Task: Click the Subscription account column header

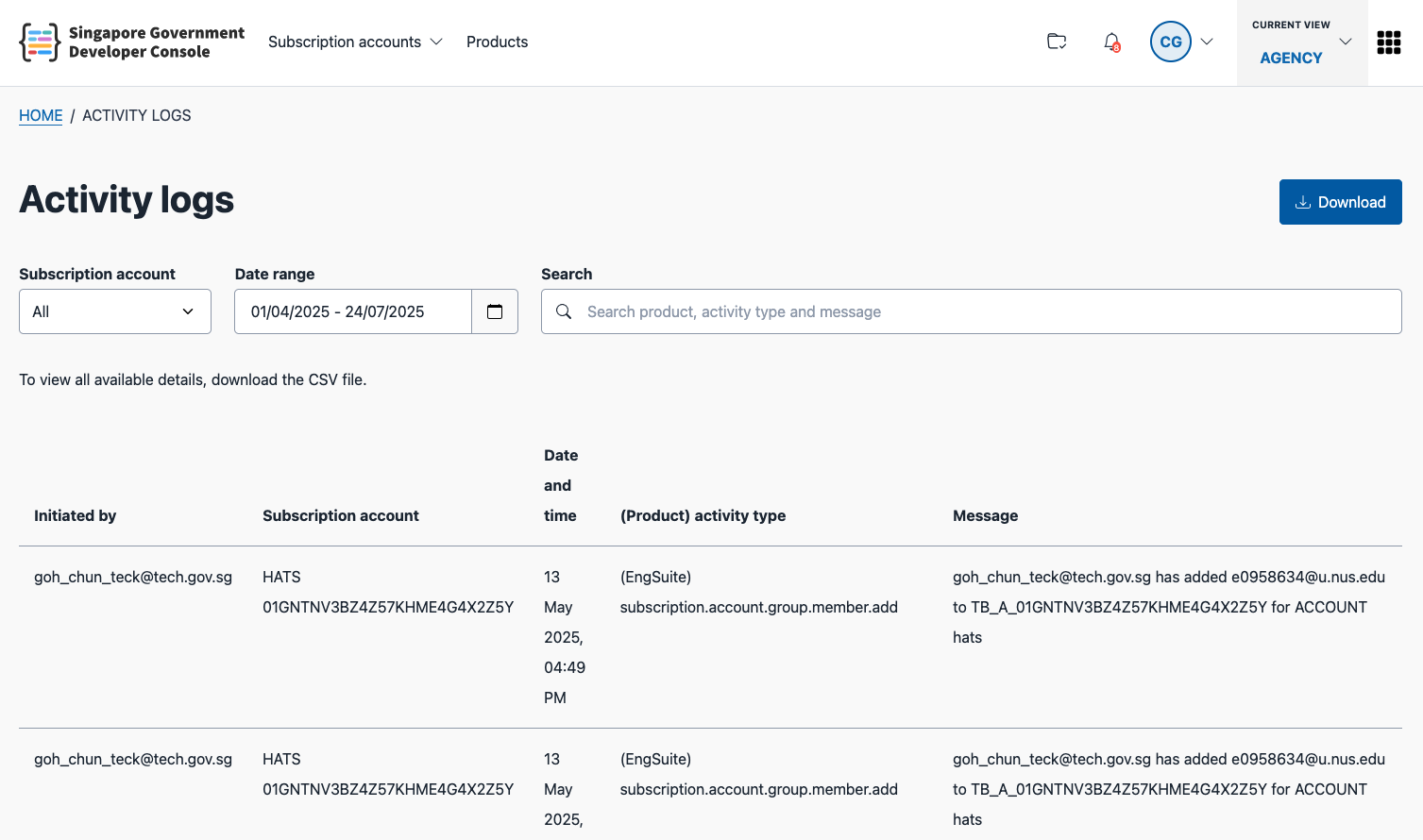Action: click(341, 515)
